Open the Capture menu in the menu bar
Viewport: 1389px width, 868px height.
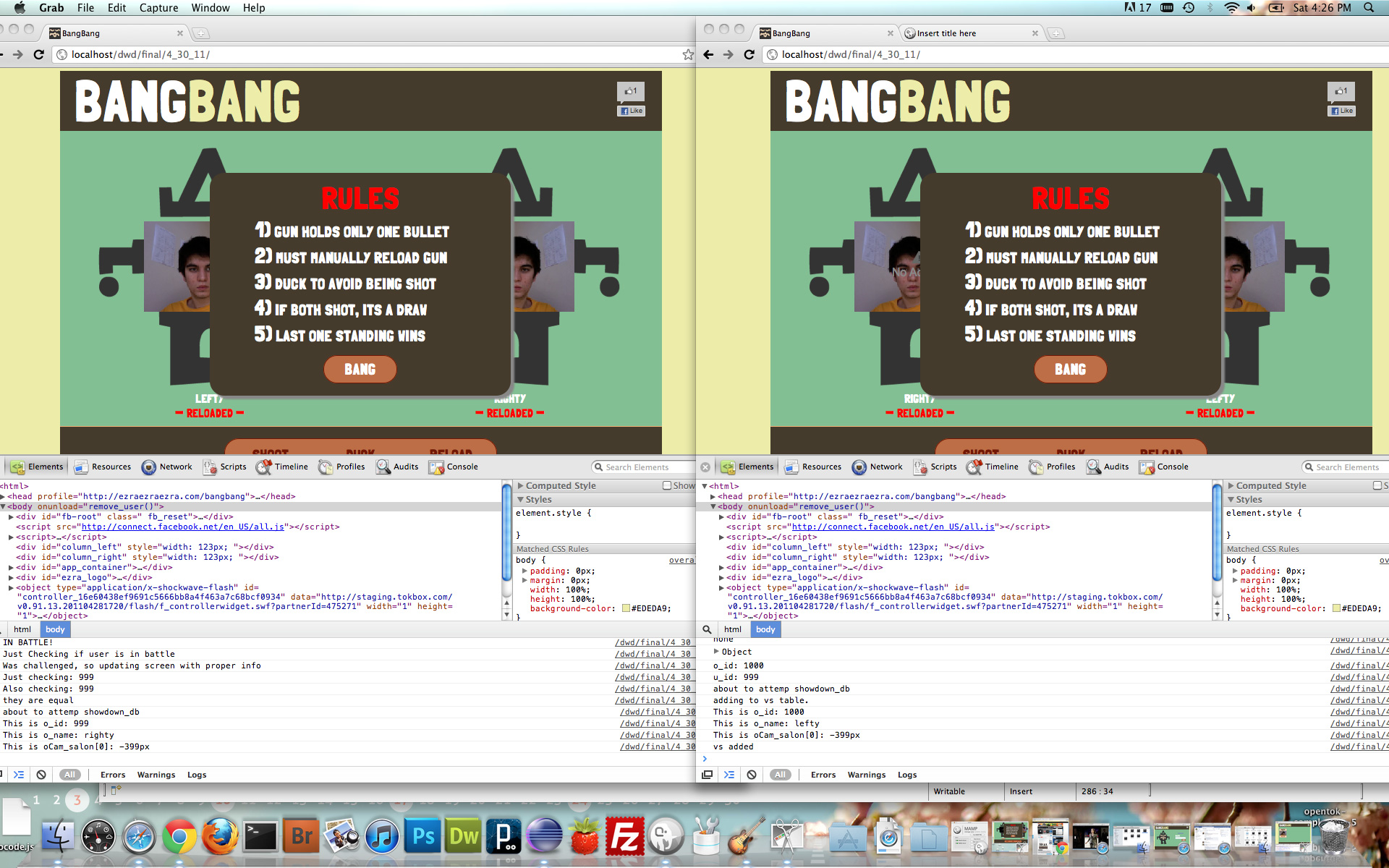tap(158, 7)
